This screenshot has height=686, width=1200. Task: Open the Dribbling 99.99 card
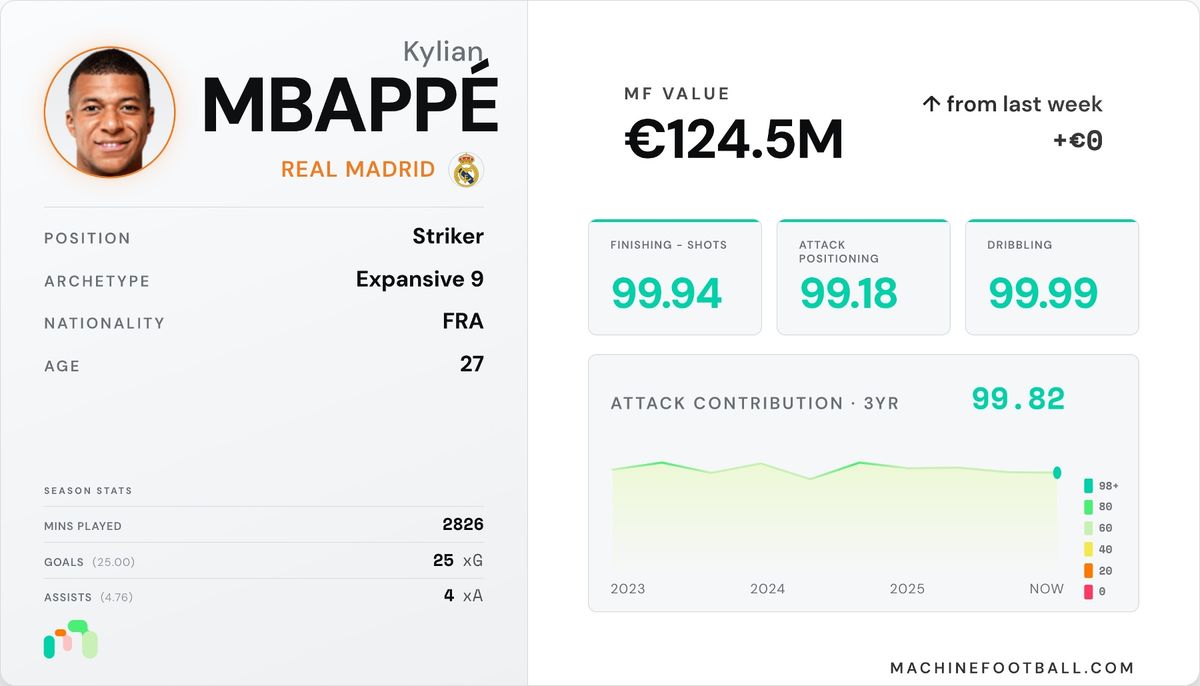[1052, 277]
